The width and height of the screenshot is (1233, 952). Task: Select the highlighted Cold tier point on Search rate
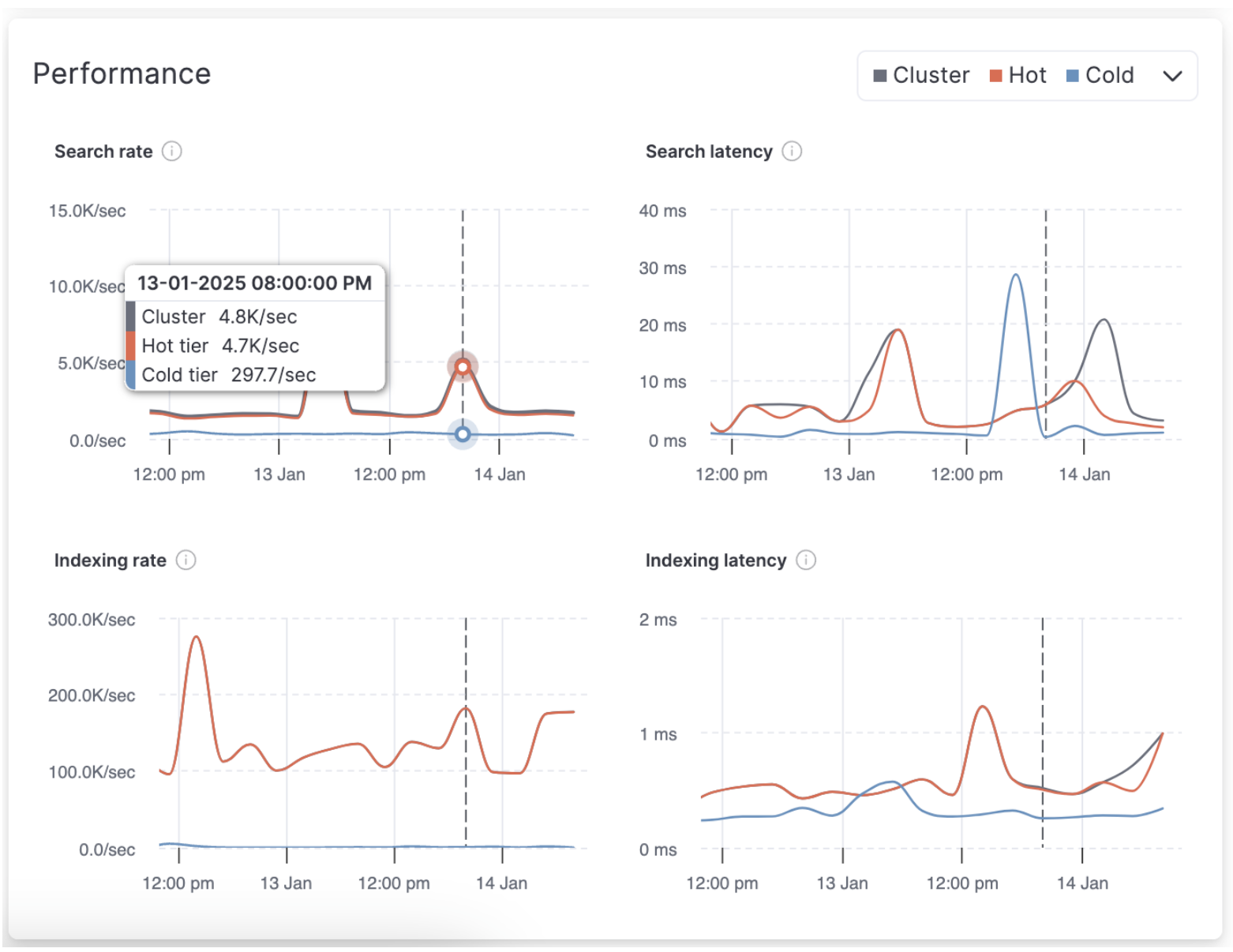pos(462,433)
